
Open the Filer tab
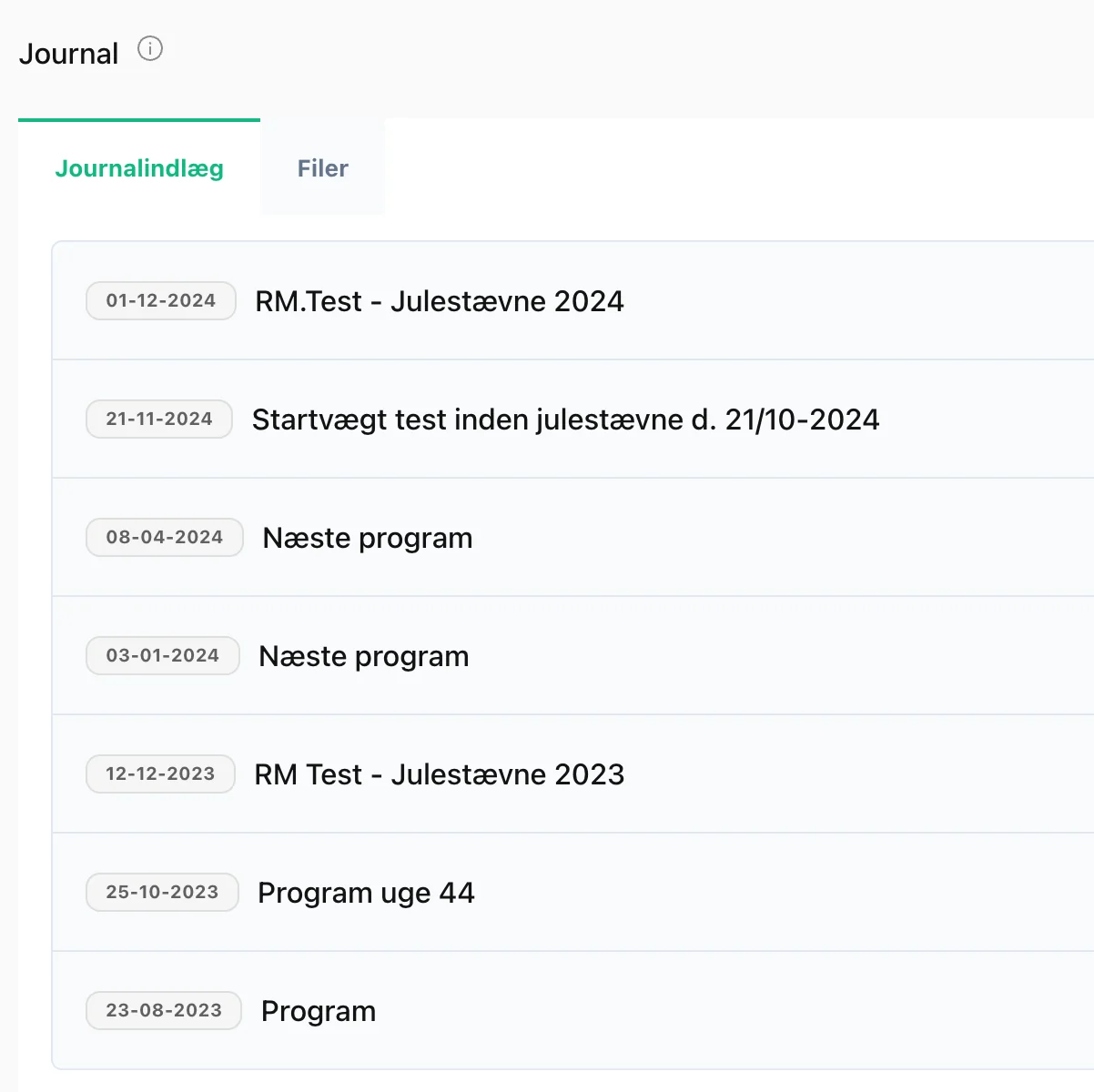click(323, 168)
